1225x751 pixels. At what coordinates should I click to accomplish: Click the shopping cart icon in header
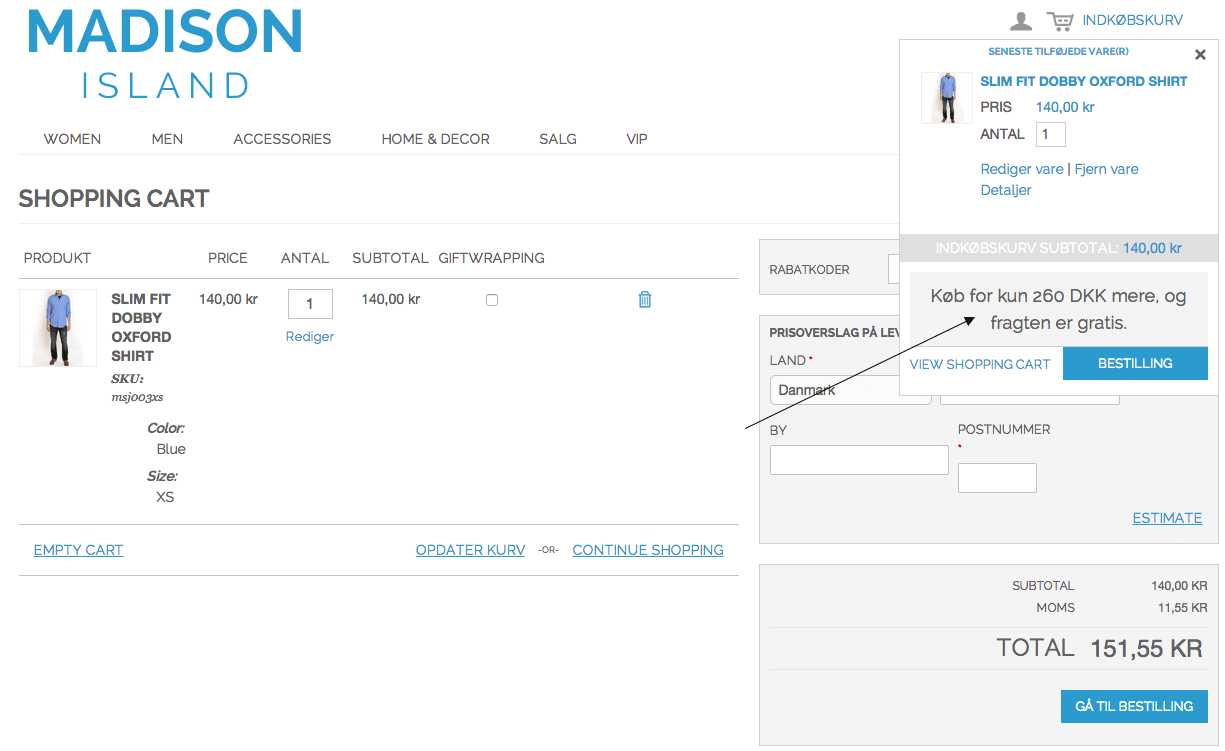[1059, 21]
